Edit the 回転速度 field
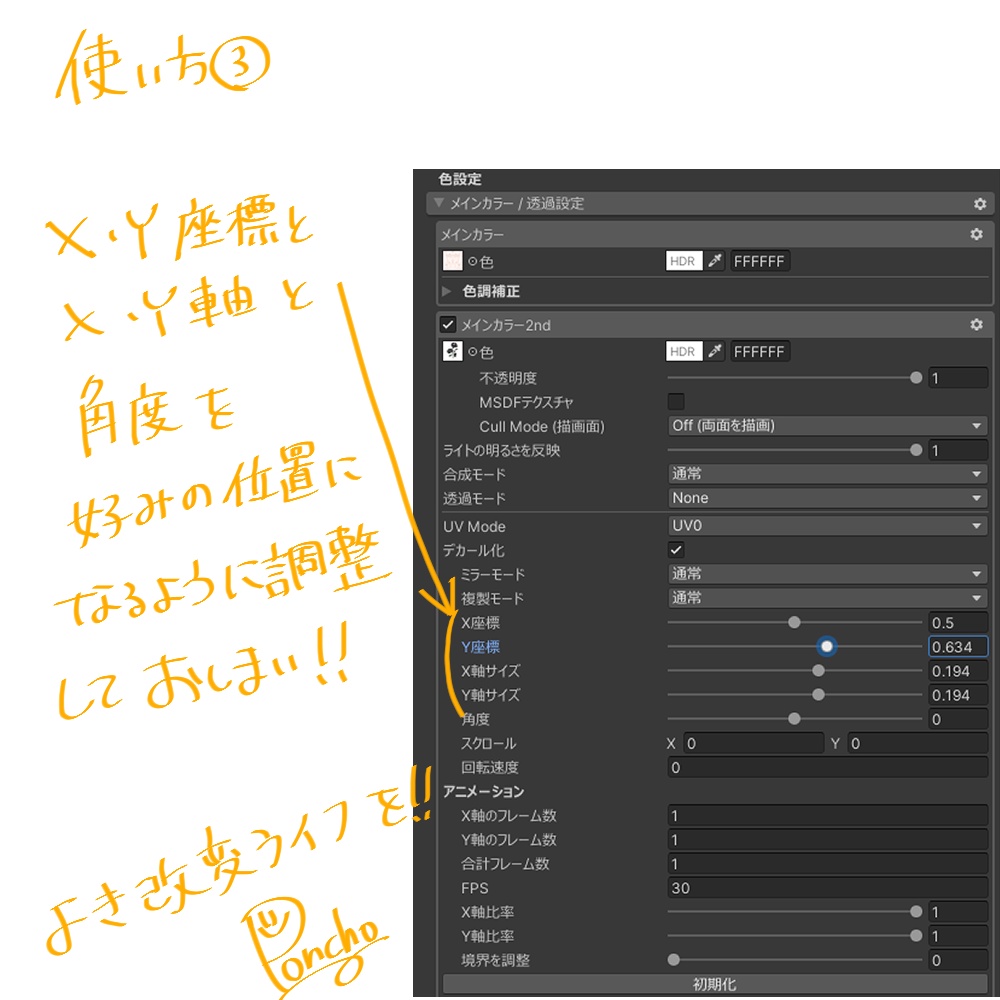The width and height of the screenshot is (1000, 1000). point(827,767)
